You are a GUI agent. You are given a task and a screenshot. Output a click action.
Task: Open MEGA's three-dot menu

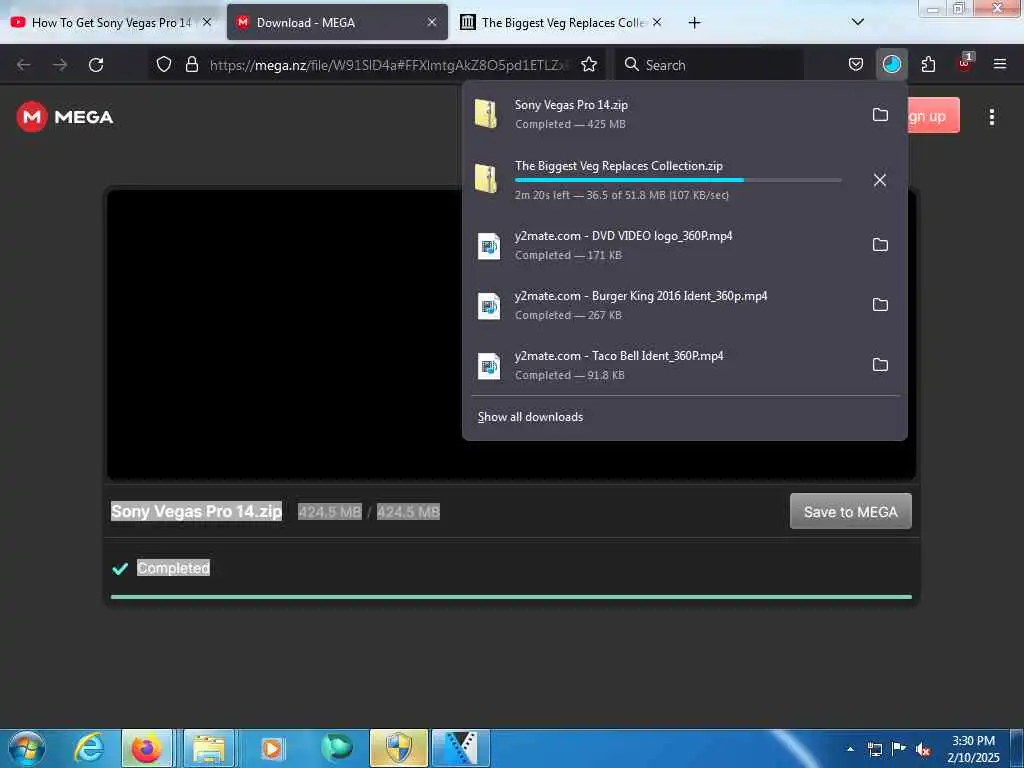click(991, 117)
